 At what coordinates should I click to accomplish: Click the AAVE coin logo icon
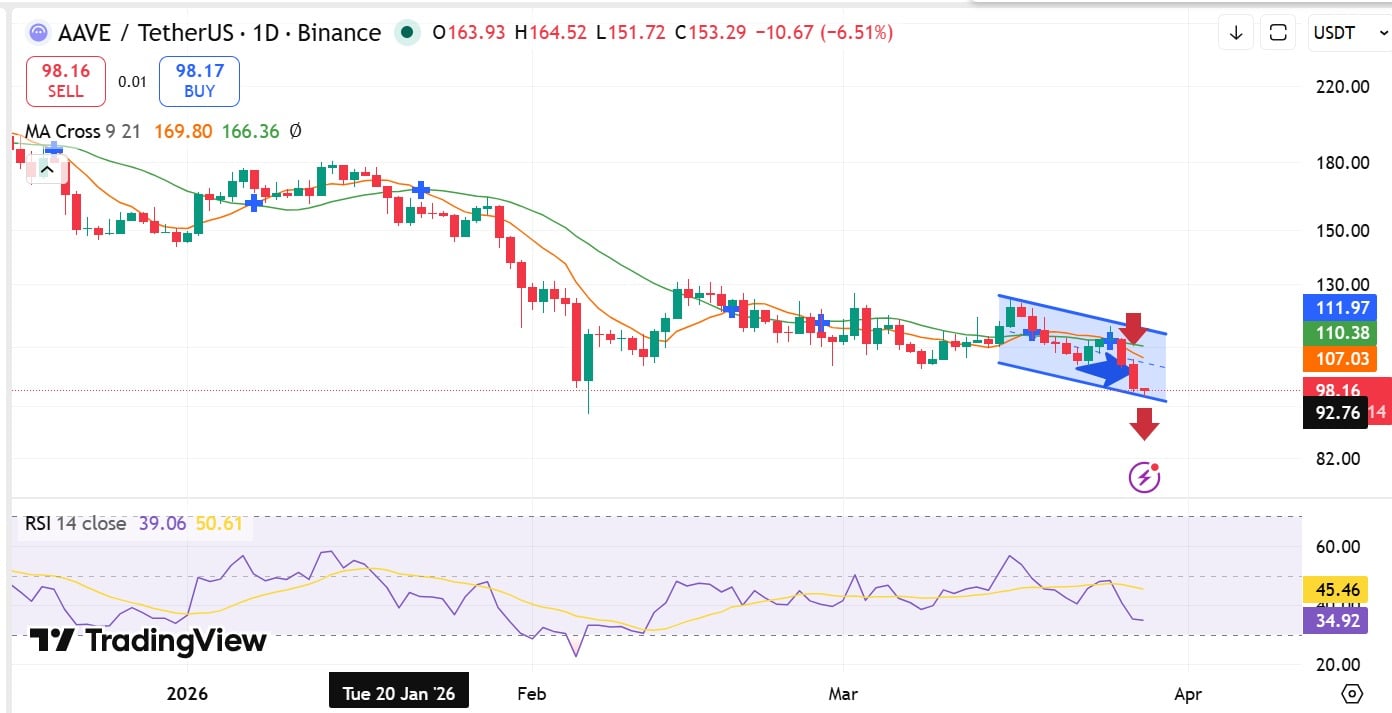37,32
